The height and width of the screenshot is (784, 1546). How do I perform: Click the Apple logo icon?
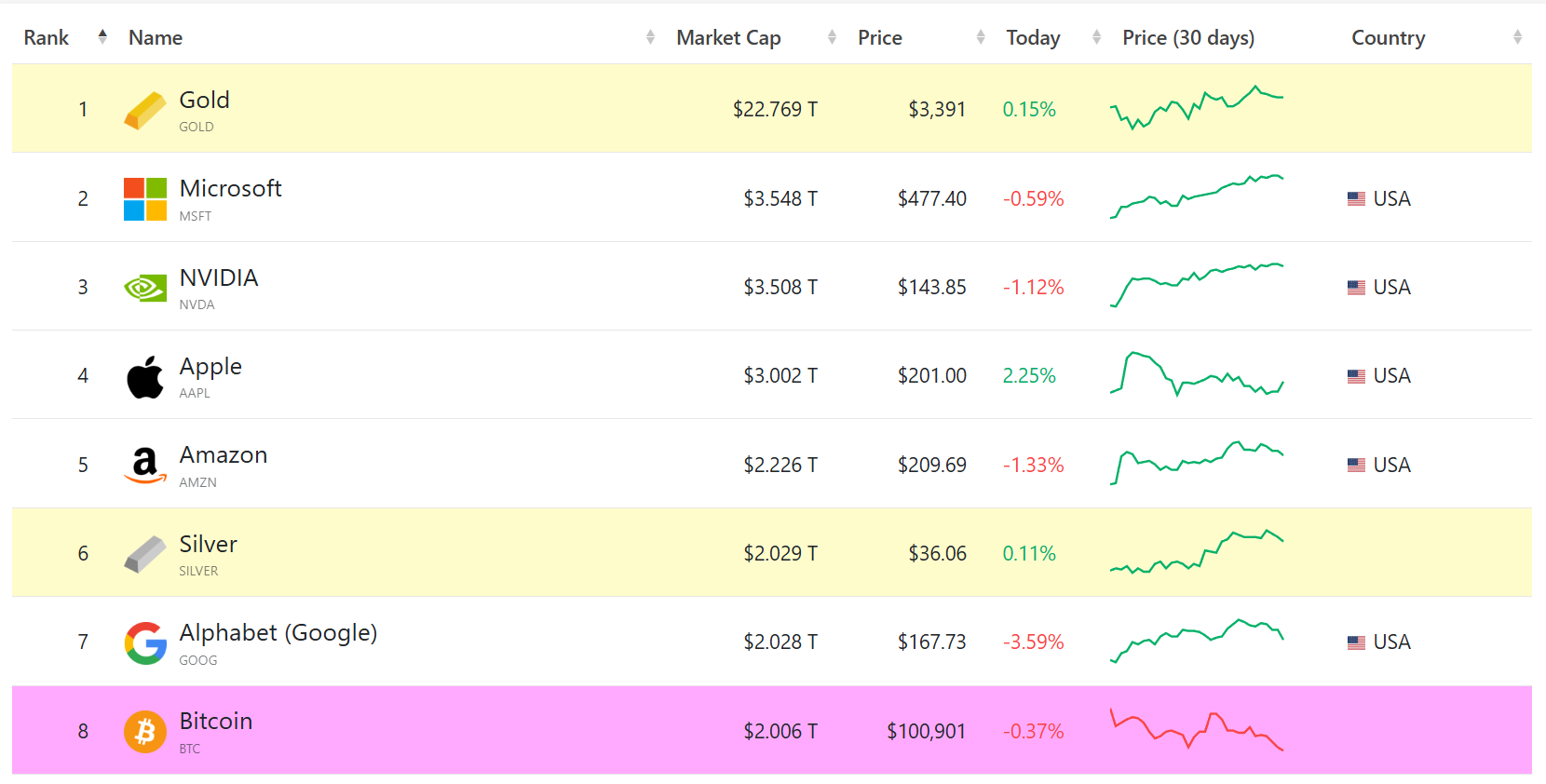pyautogui.click(x=145, y=376)
